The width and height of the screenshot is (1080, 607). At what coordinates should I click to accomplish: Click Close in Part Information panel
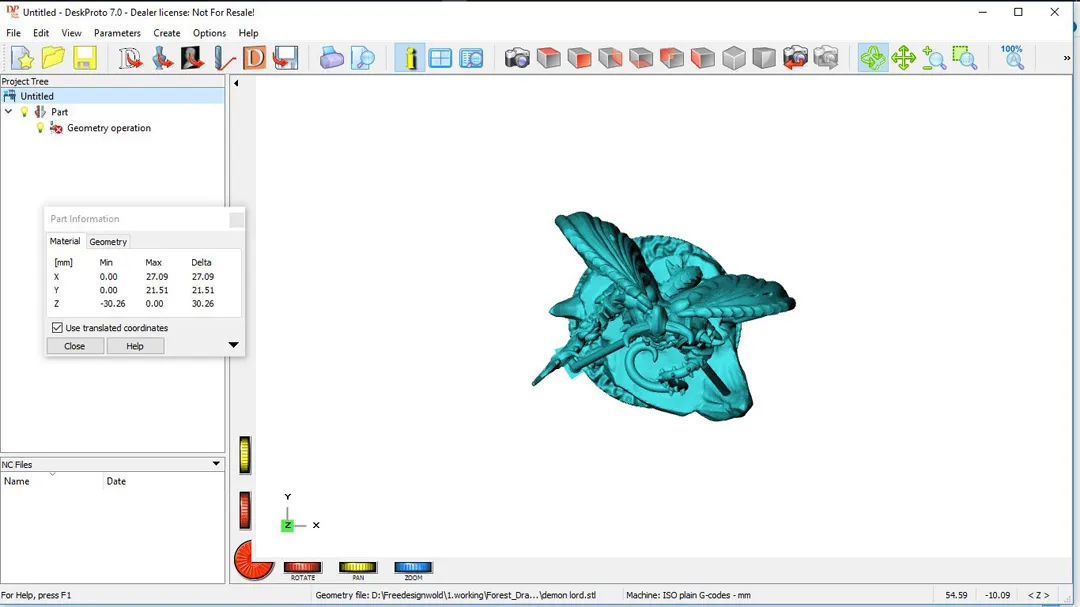click(74, 346)
